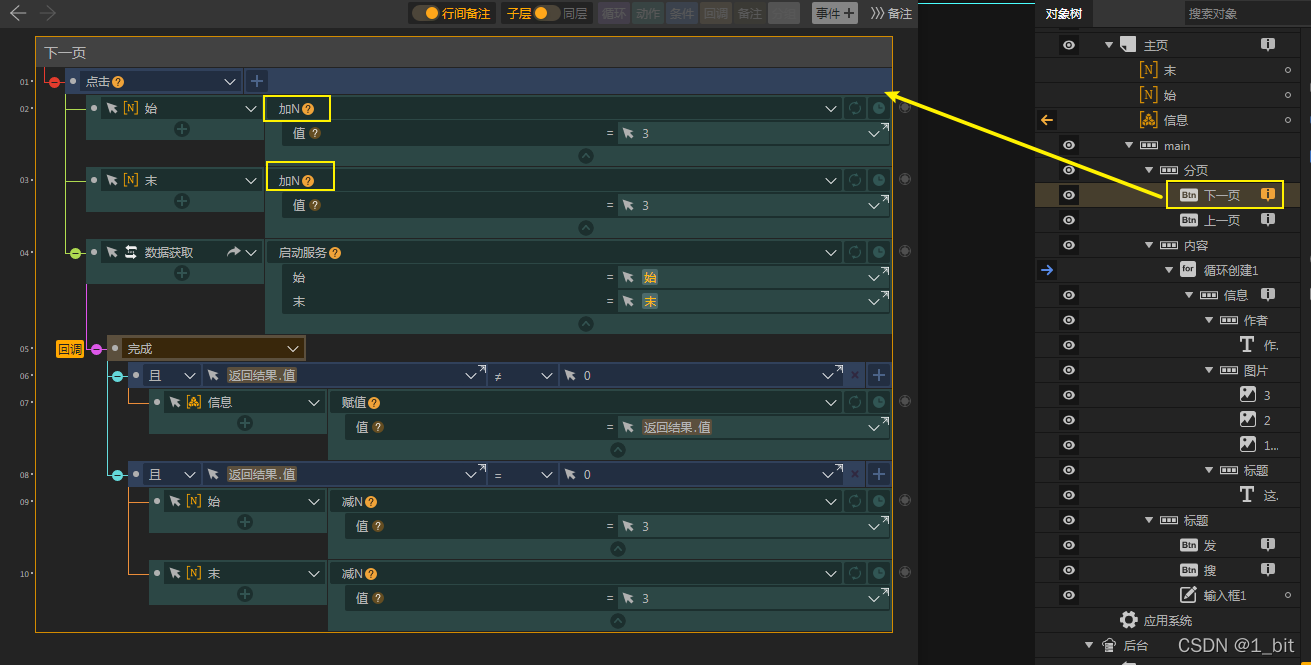The height and width of the screenshot is (665, 1311).
Task: Collapse the 循环创建1 tree node
Action: coord(1170,270)
